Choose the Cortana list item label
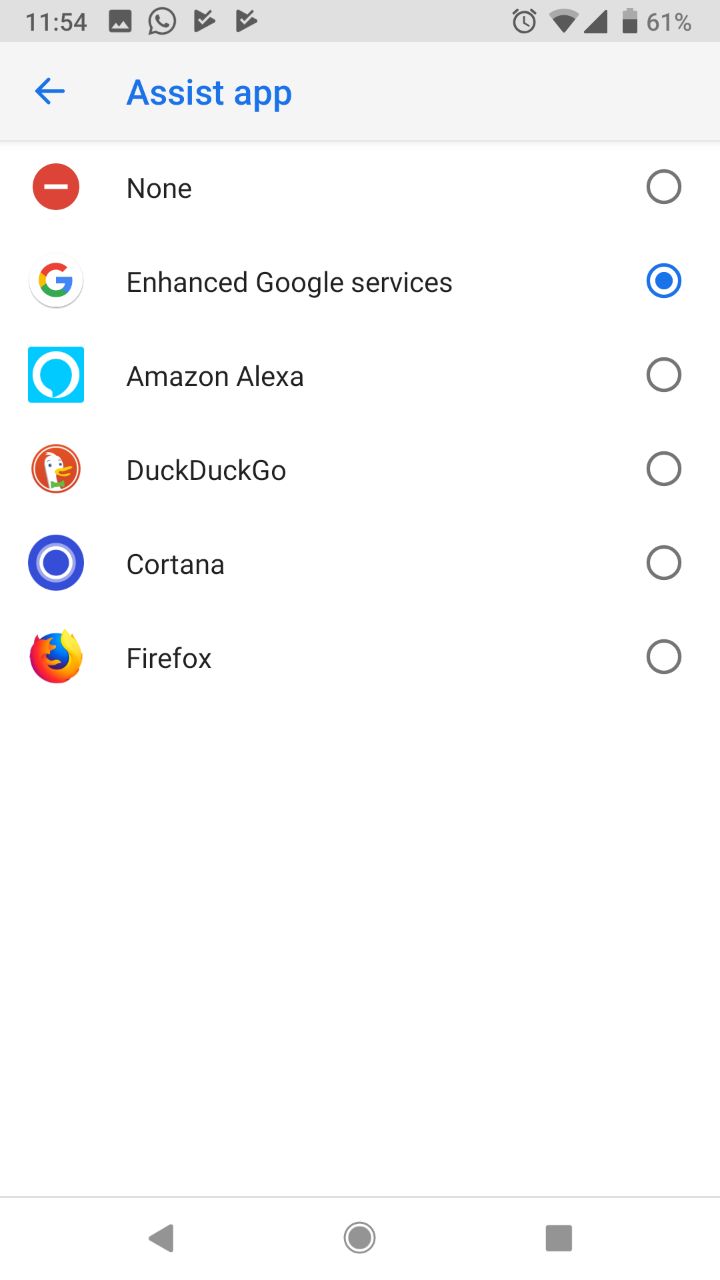 coord(175,564)
